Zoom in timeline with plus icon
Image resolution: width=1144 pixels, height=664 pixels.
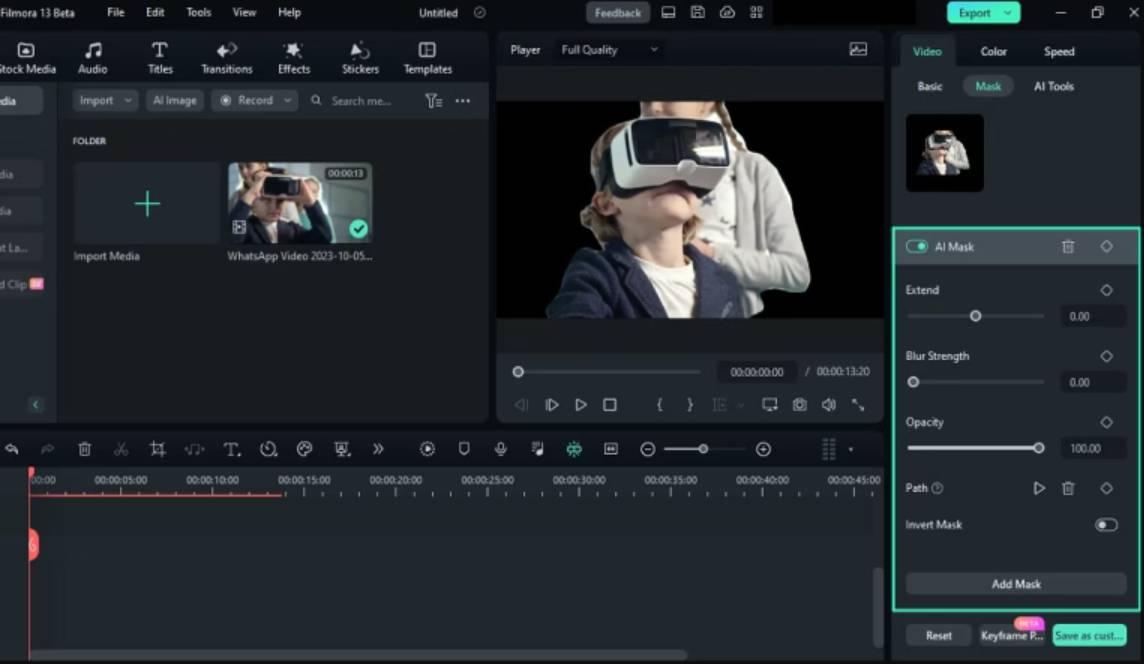pyautogui.click(x=763, y=449)
